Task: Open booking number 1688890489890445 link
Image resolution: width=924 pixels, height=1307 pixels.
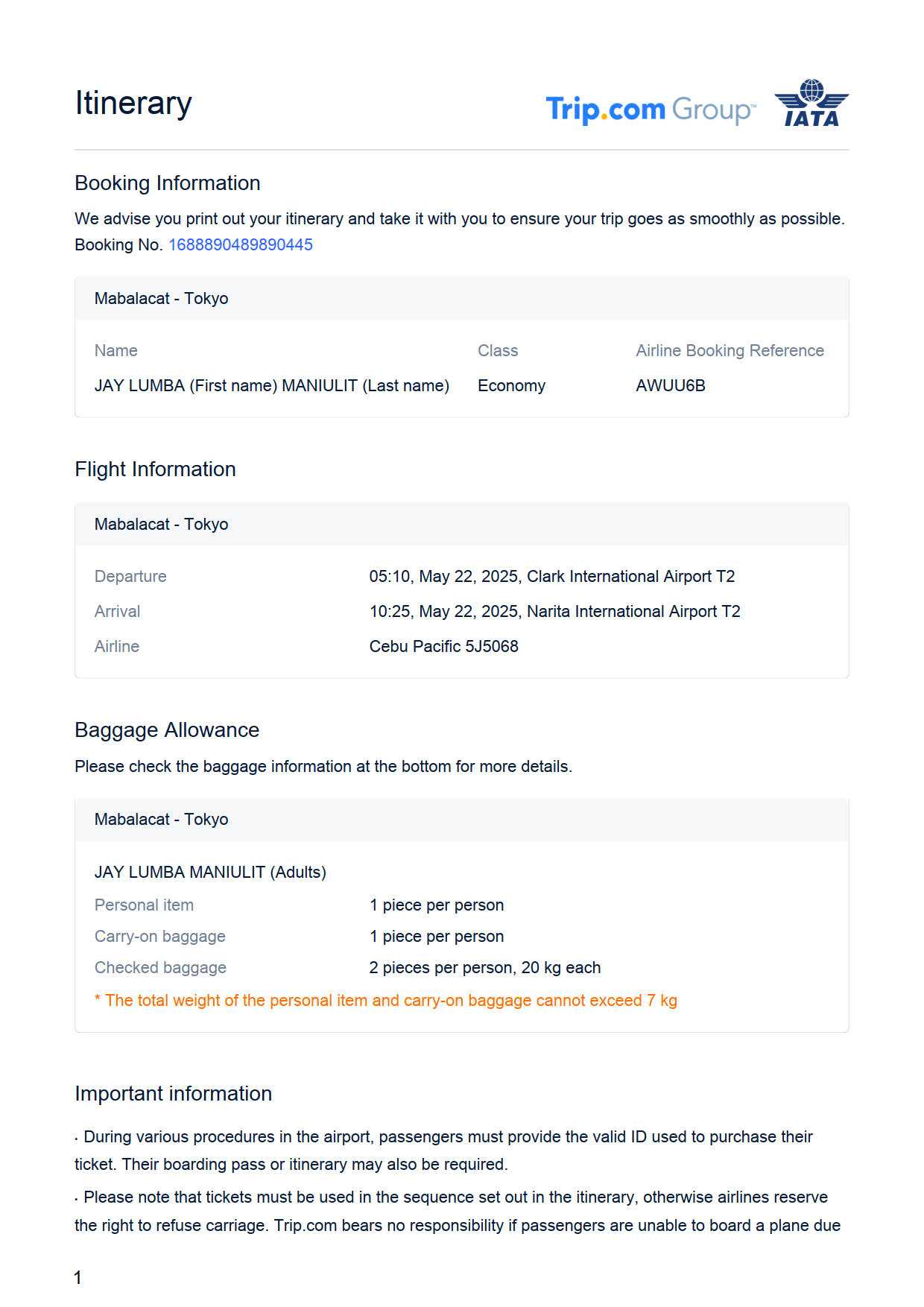Action: click(240, 245)
